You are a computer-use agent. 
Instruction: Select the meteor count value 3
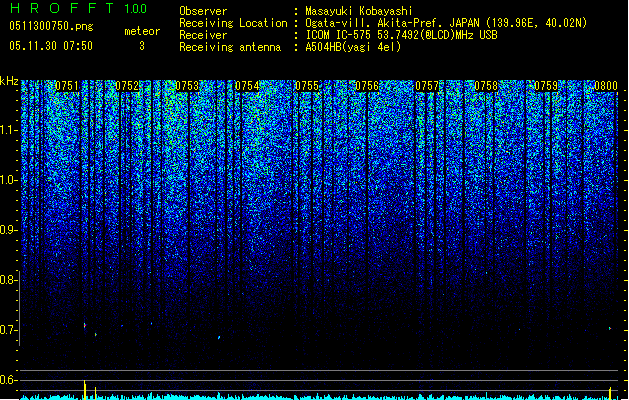click(x=142, y=46)
